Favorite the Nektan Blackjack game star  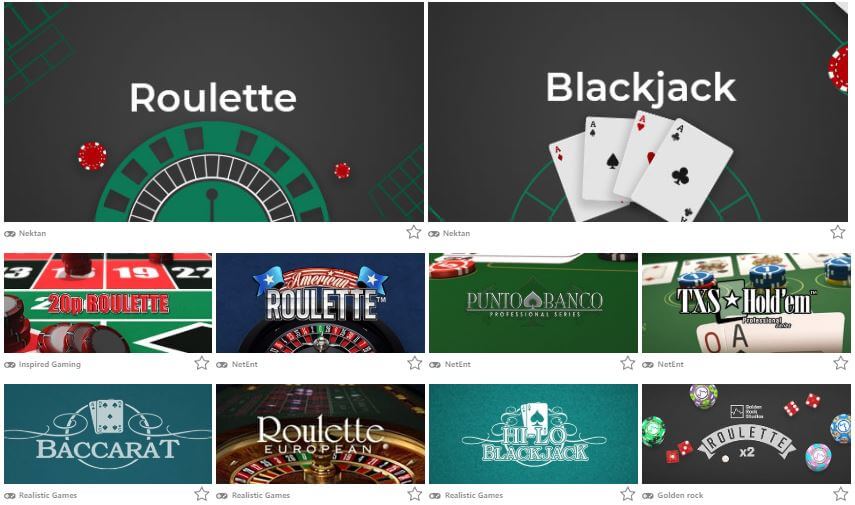point(838,232)
